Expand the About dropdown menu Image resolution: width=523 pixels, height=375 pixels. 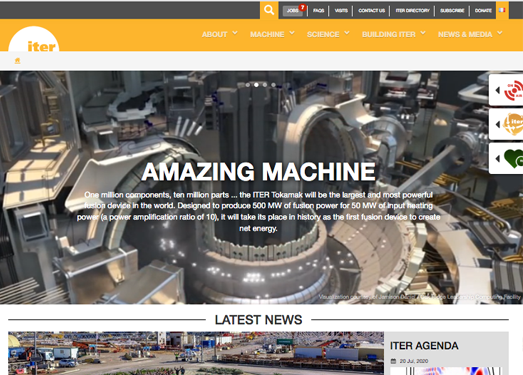tap(219, 34)
